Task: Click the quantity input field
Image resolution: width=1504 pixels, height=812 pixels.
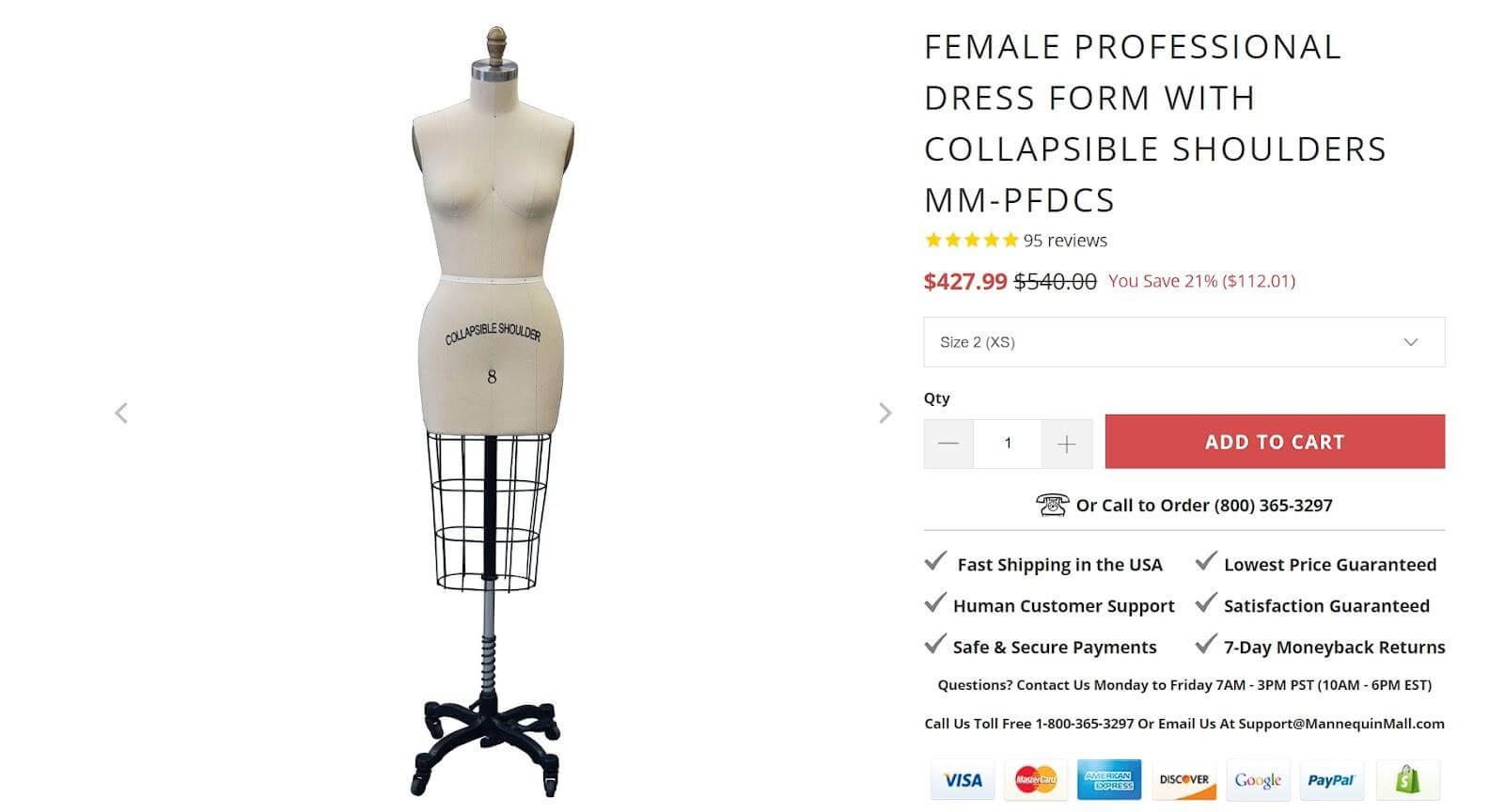Action: 1008,444
